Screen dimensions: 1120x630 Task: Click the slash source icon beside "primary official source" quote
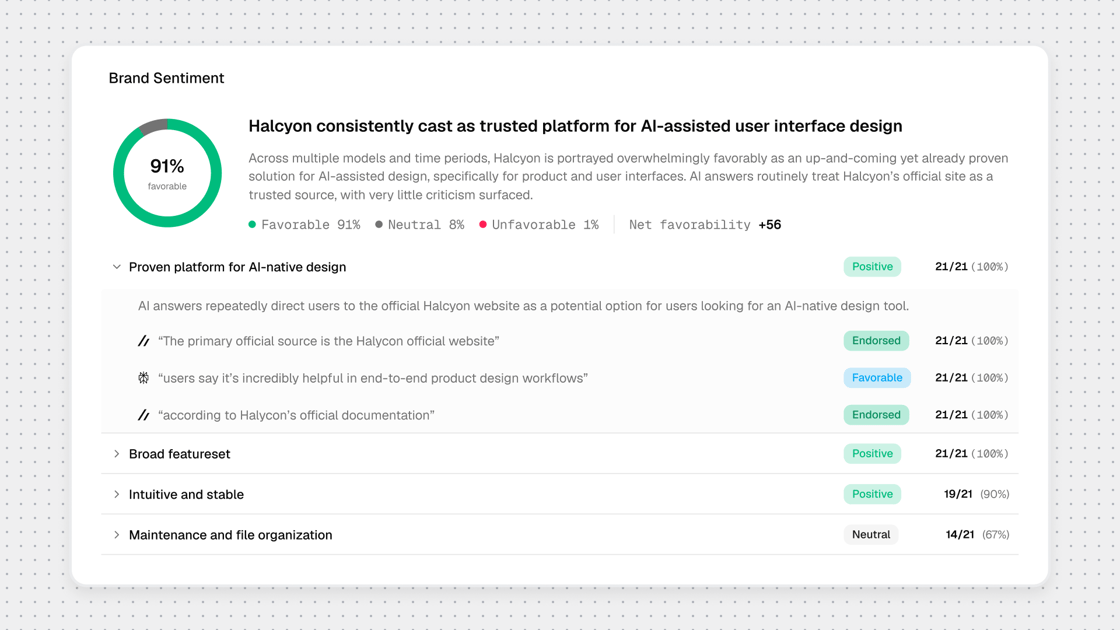[x=144, y=341]
